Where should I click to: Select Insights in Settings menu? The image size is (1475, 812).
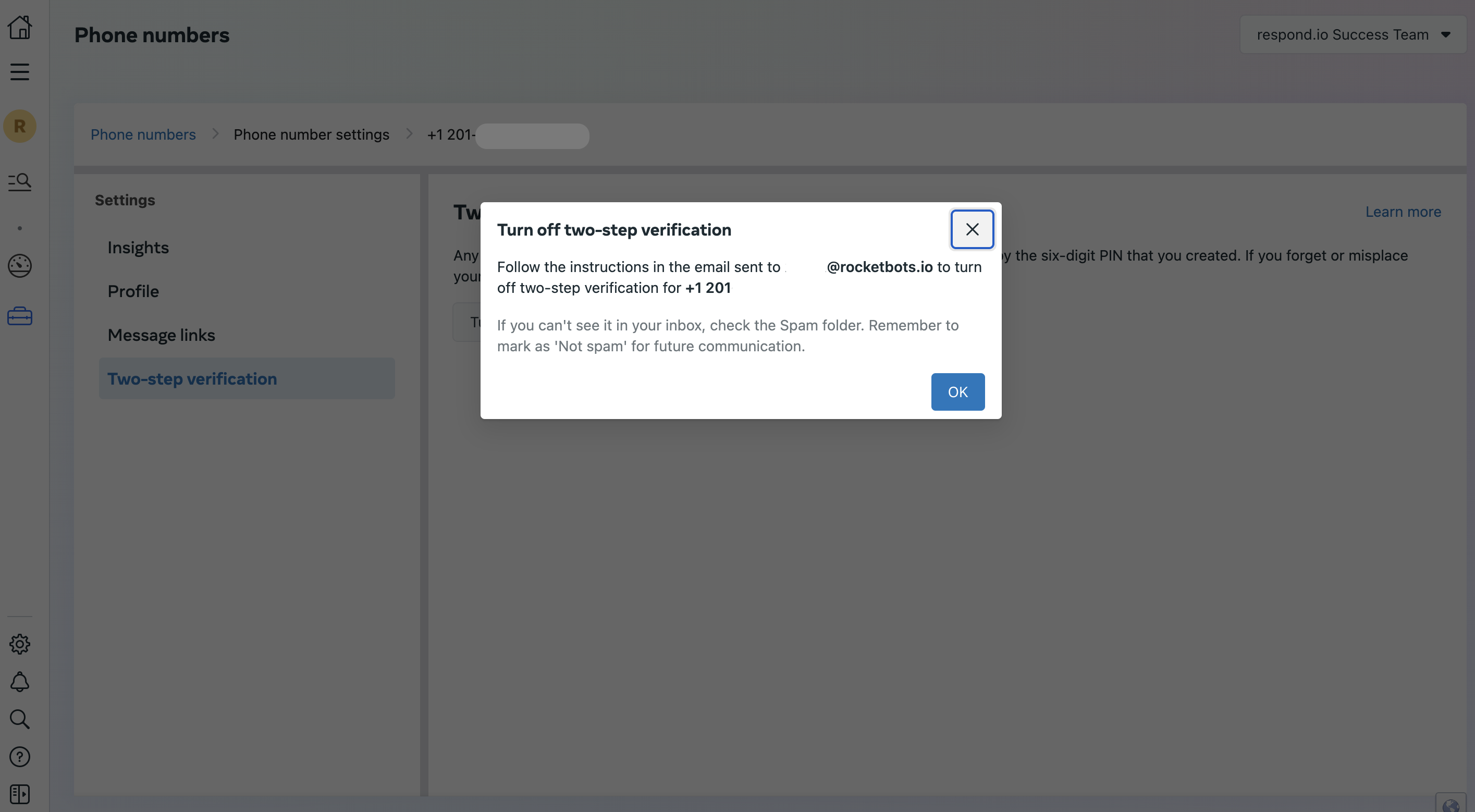(138, 248)
